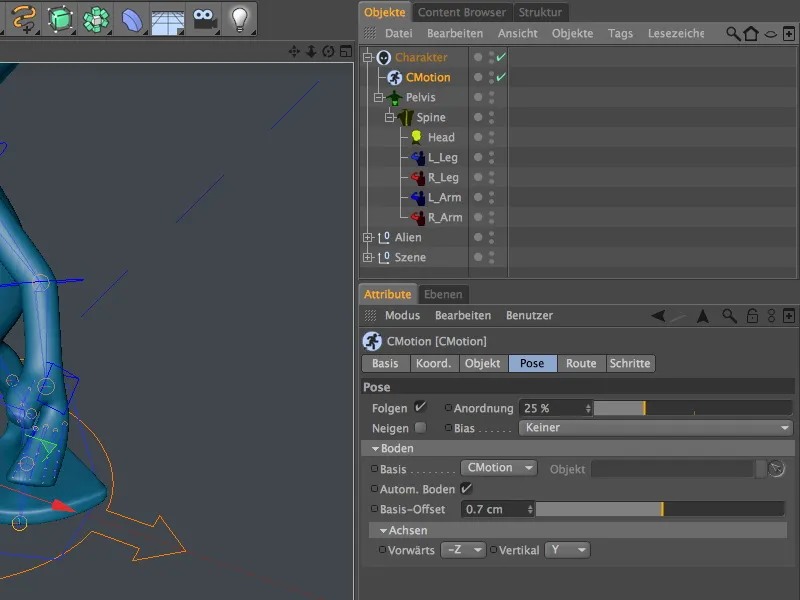Click the Basis-Offset value field
The width and height of the screenshot is (800, 600).
pyautogui.click(x=497, y=509)
